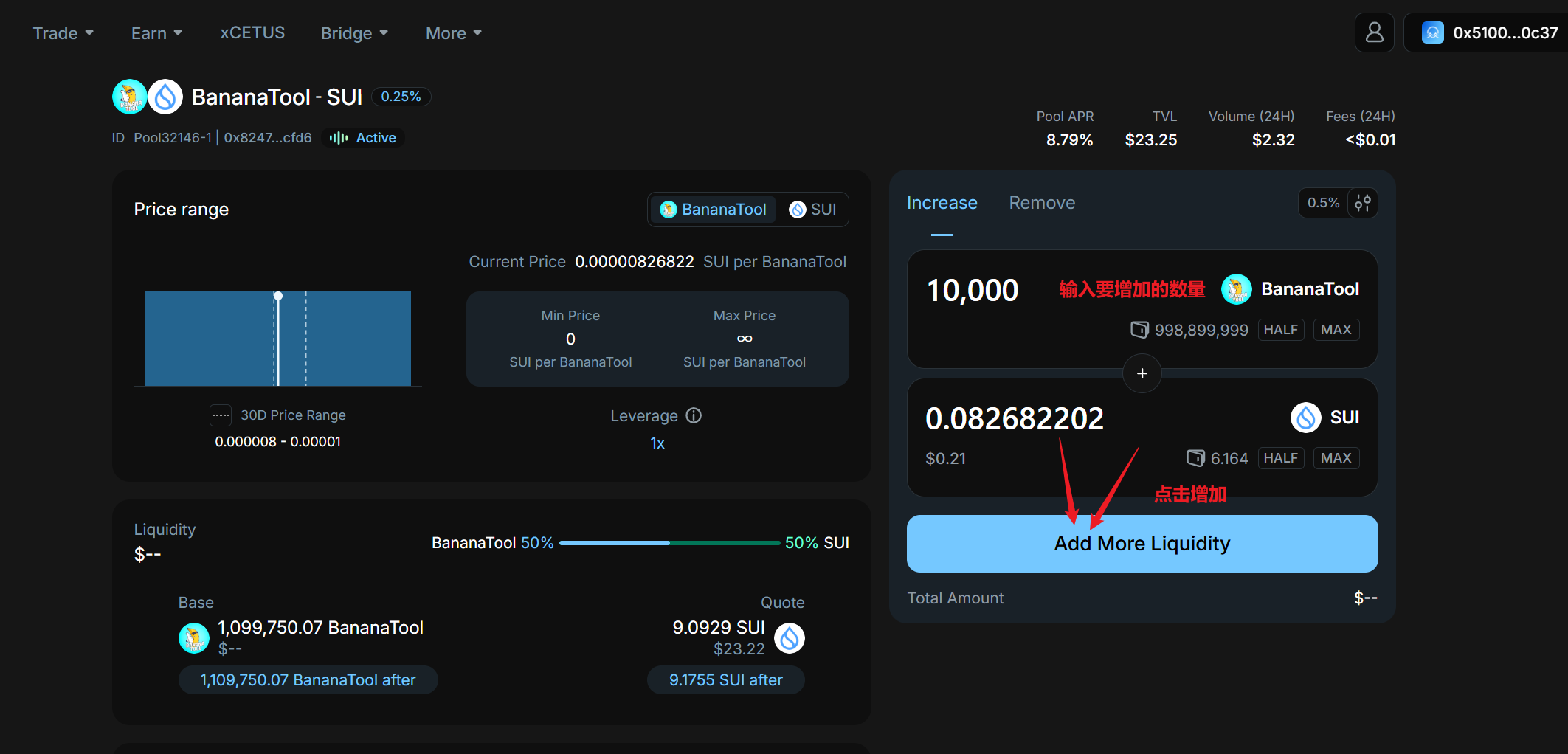The width and height of the screenshot is (1568, 754).
Task: Switch price display to BananaTool
Action: click(x=713, y=210)
